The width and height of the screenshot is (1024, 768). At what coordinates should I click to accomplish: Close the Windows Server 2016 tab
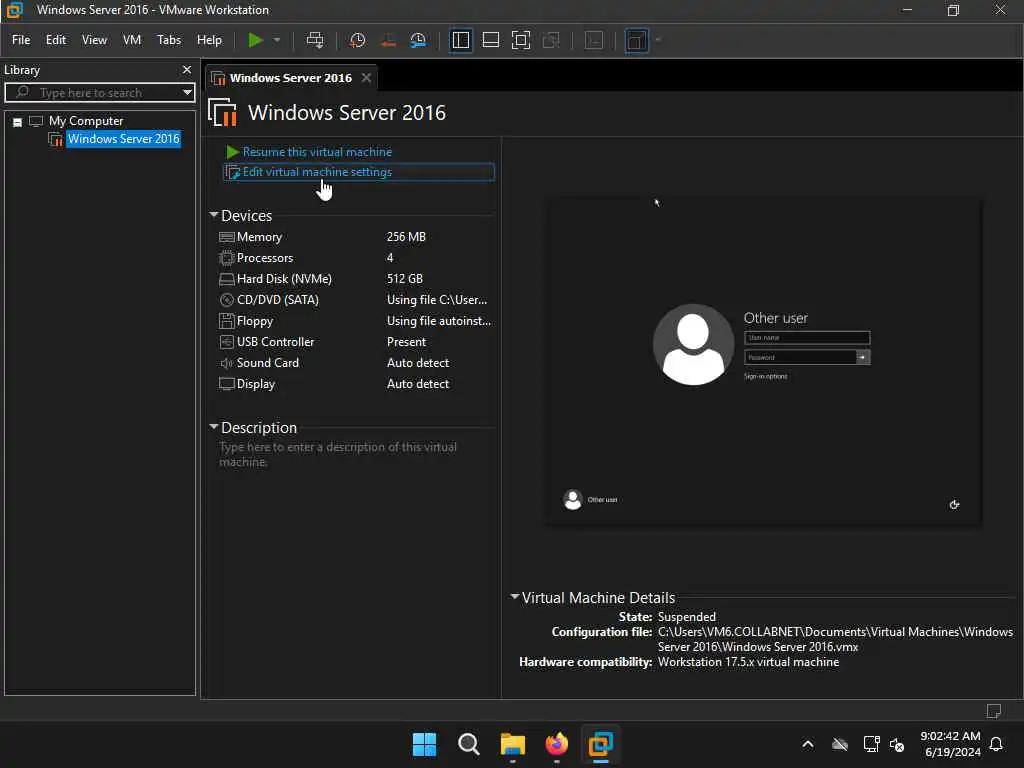pos(366,78)
